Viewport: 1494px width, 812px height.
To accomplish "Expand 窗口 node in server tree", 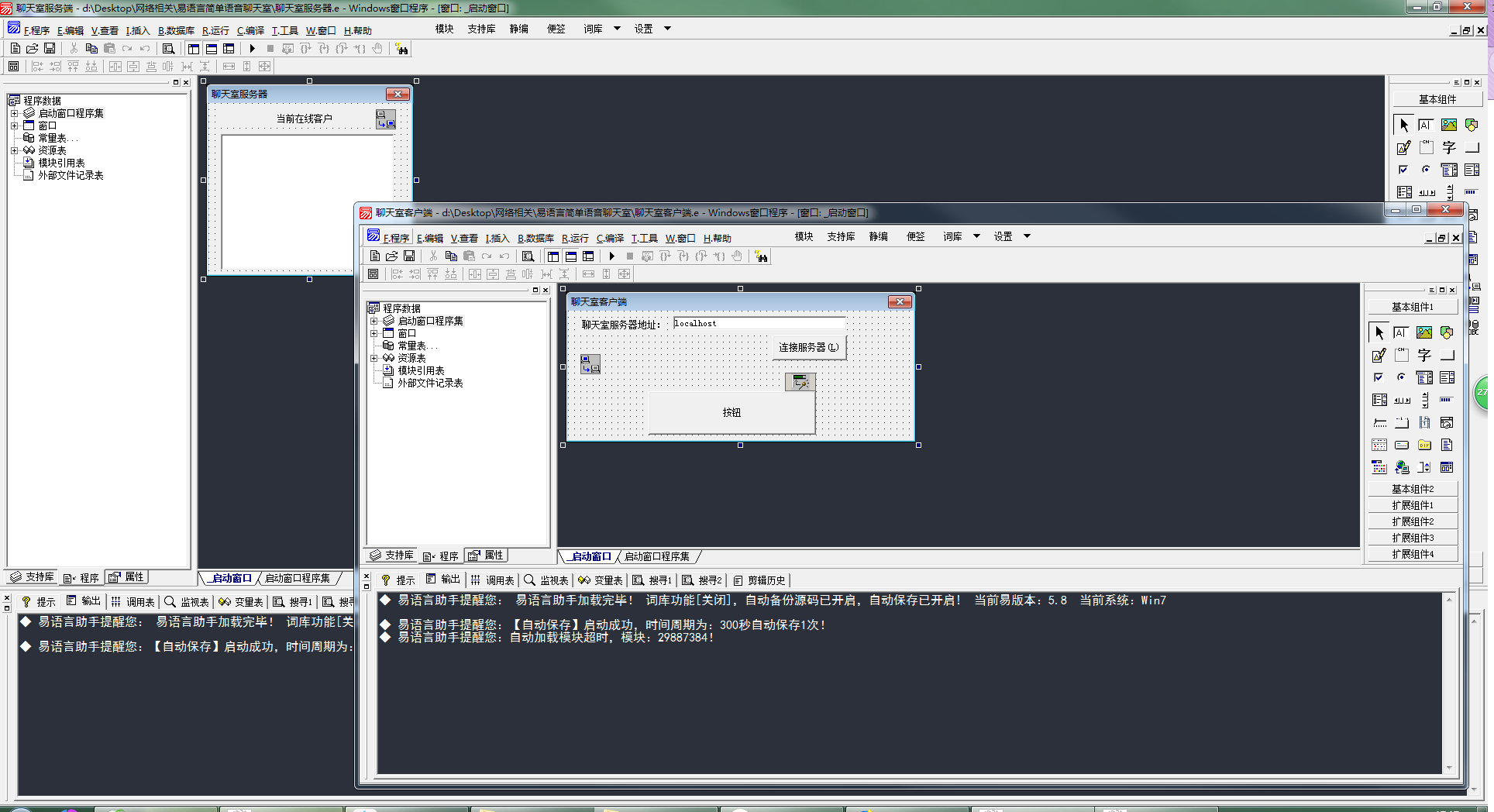I will coord(14,126).
